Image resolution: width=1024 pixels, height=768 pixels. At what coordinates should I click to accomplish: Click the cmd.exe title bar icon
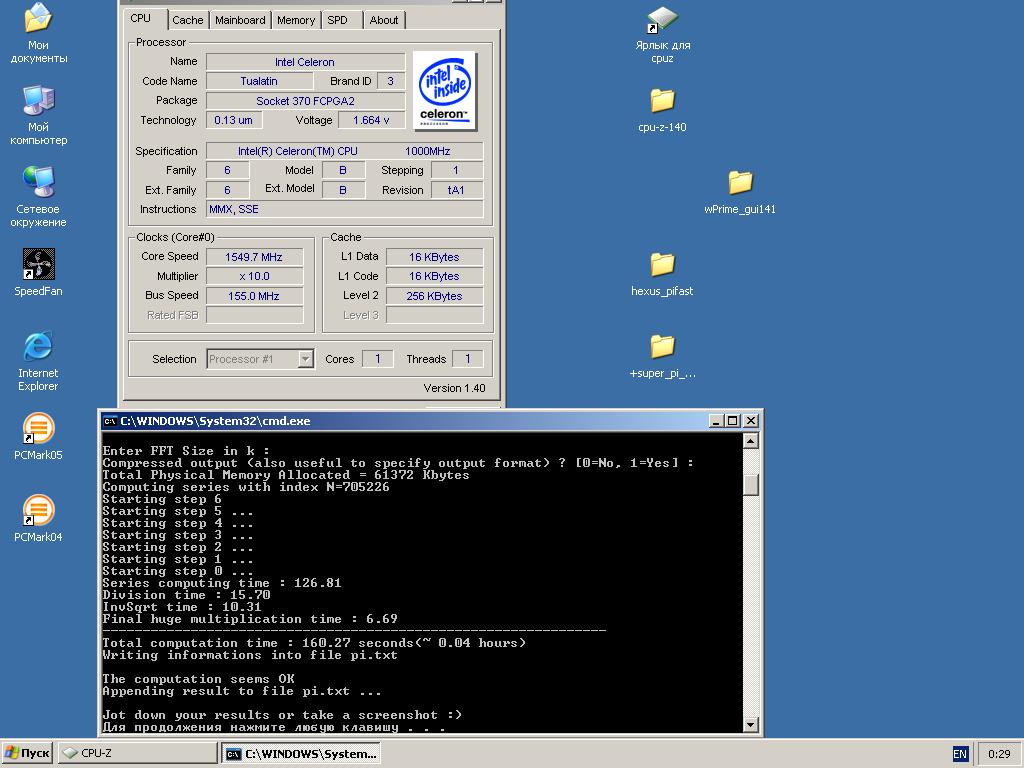coord(110,421)
